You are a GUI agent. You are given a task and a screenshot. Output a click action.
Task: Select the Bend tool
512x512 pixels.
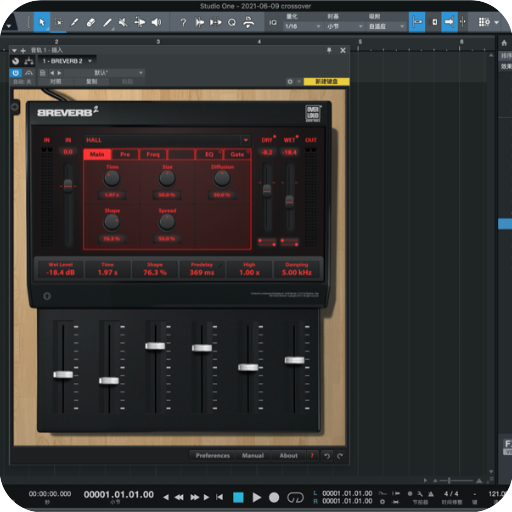click(140, 22)
